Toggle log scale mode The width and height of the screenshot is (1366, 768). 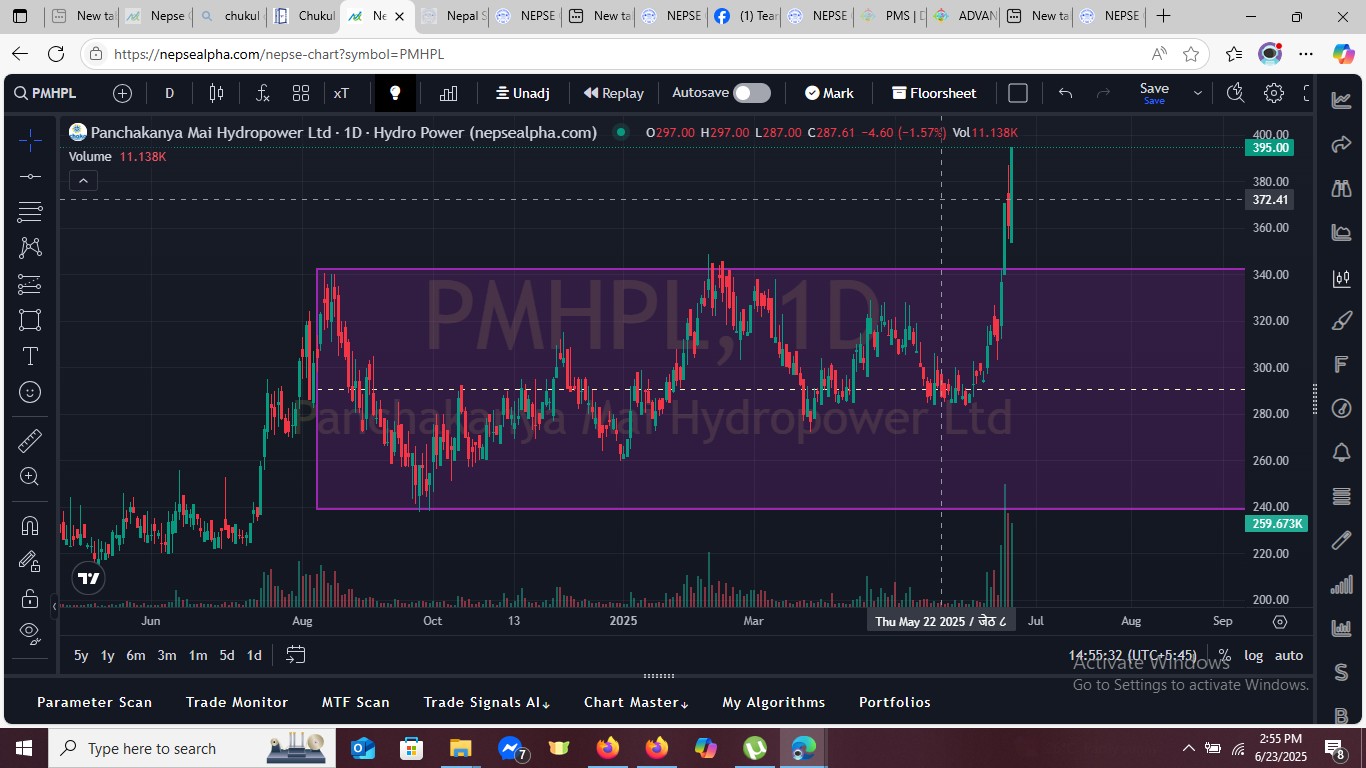[1253, 655]
